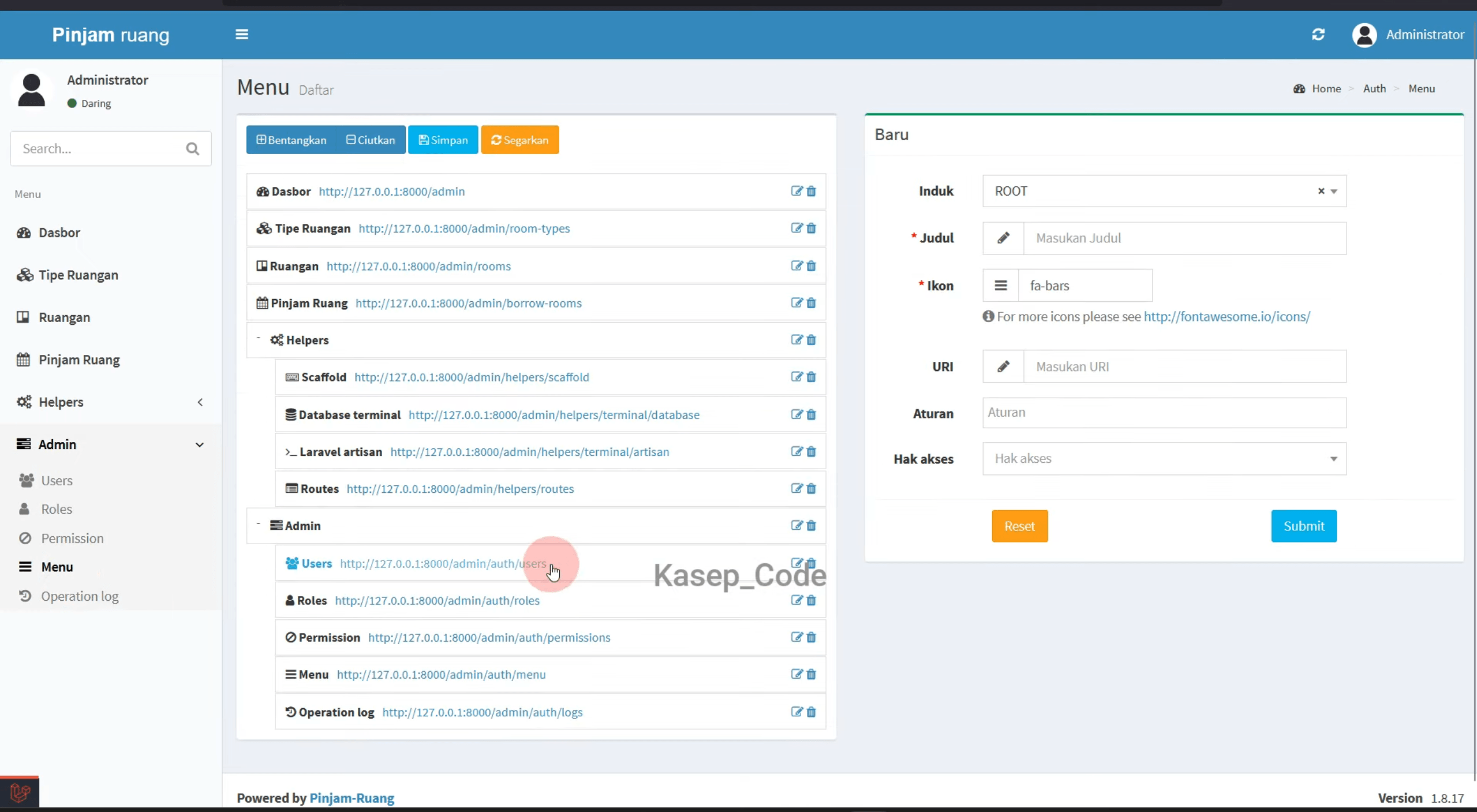This screenshot has height=812, width=1477.
Task: Delete the Ruangan menu row
Action: [x=812, y=266]
